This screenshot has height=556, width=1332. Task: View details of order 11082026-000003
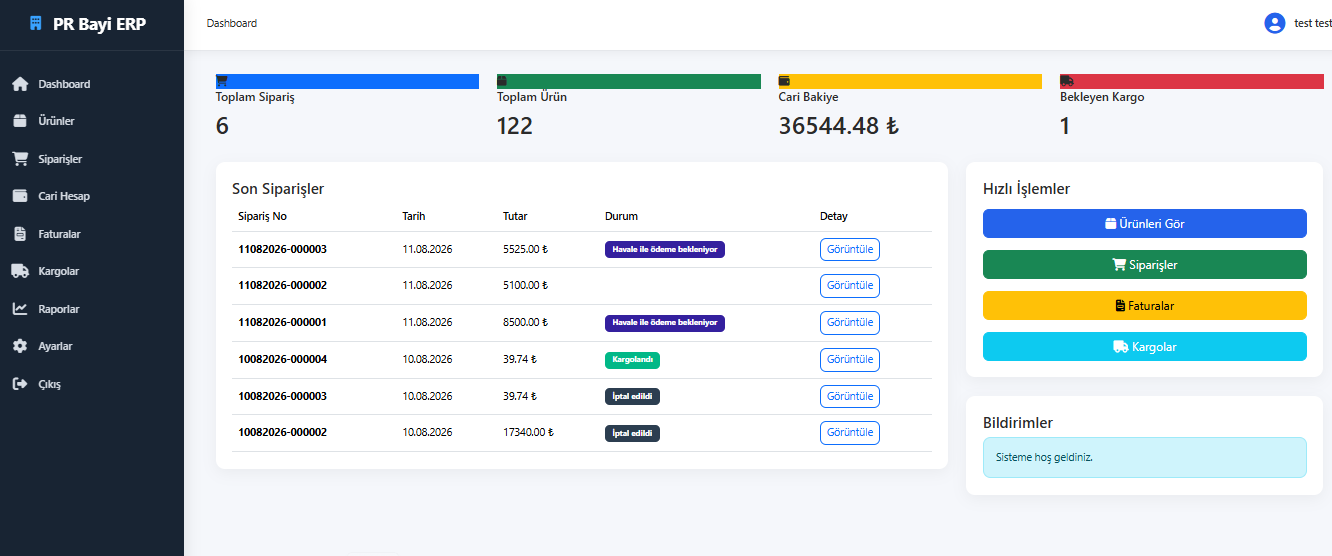tap(850, 249)
